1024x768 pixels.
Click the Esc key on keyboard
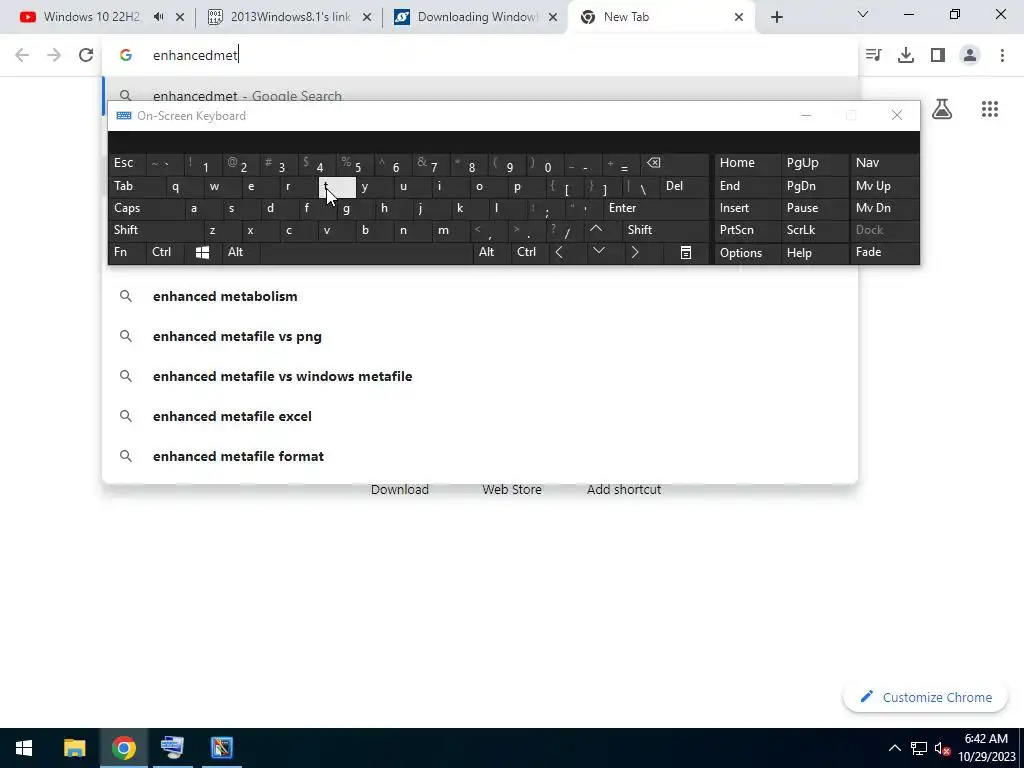click(x=127, y=163)
